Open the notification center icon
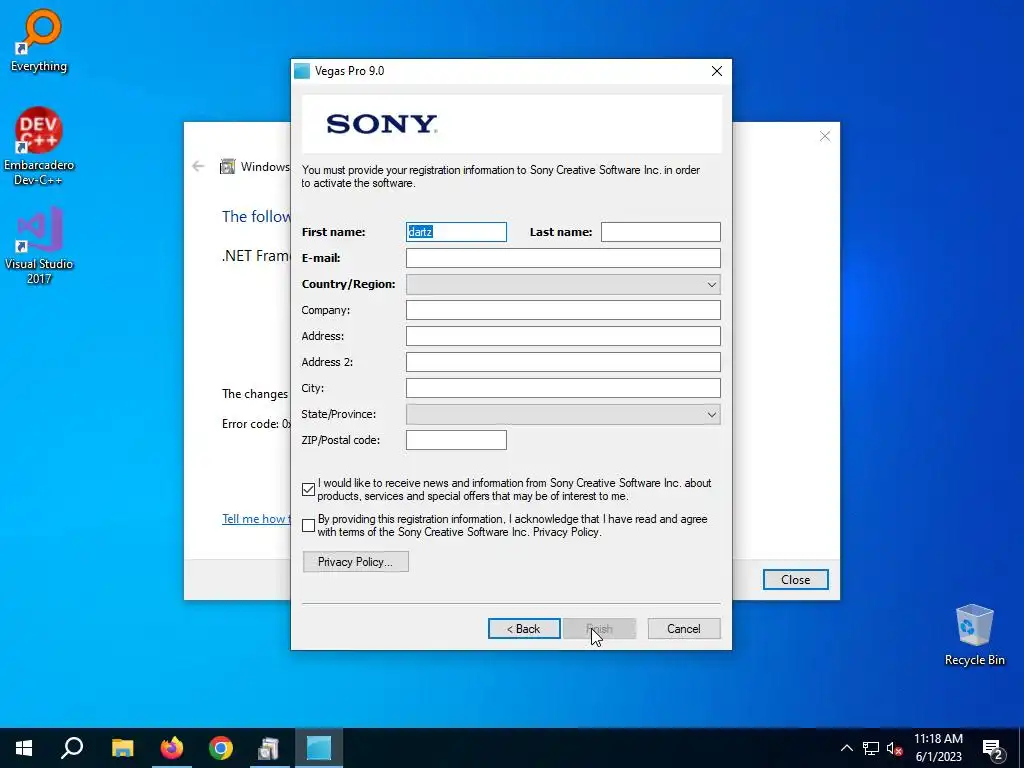 click(993, 748)
